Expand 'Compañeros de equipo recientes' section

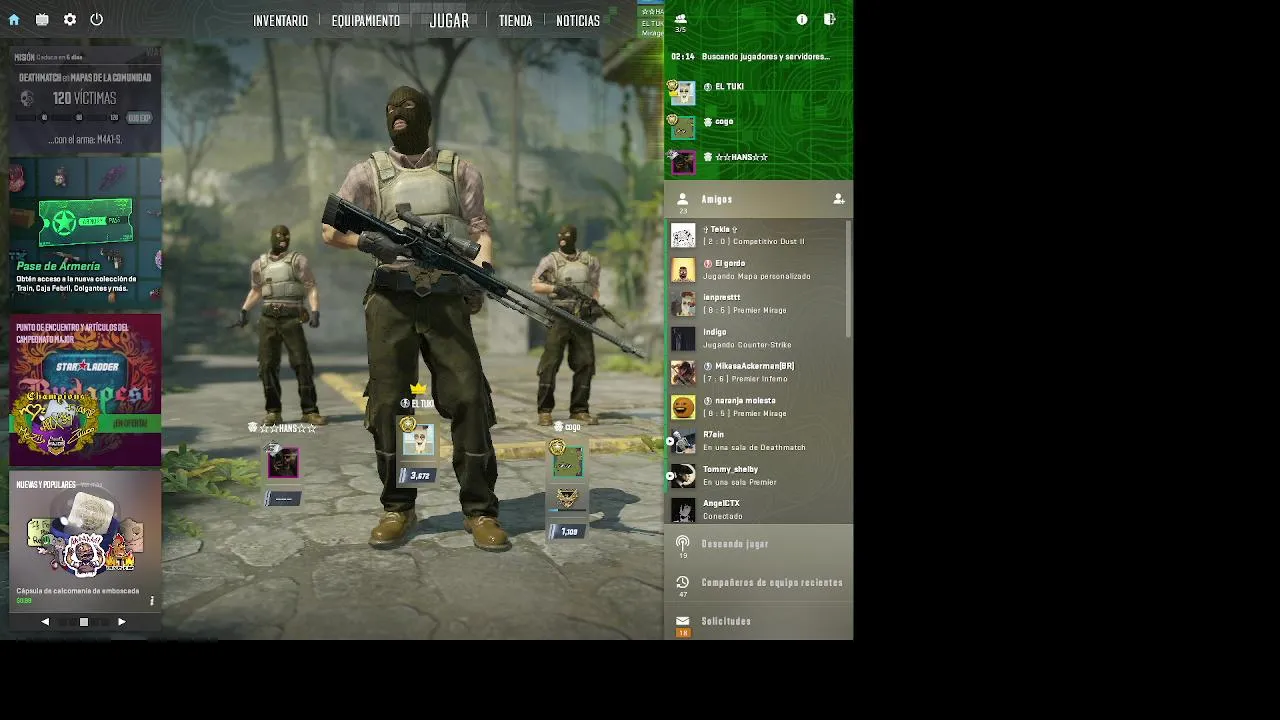click(758, 582)
